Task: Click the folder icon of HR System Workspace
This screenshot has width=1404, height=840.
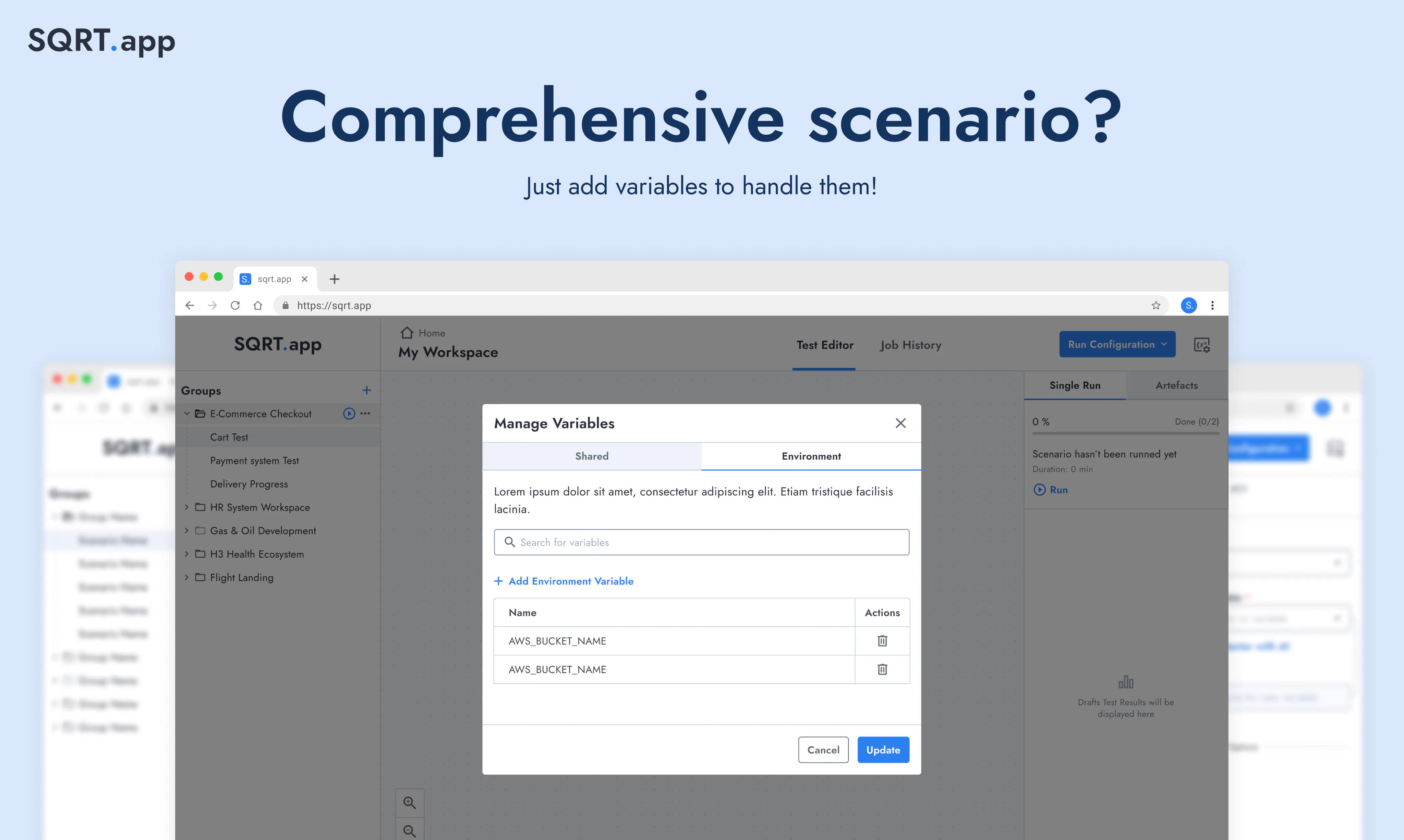Action: 200,507
